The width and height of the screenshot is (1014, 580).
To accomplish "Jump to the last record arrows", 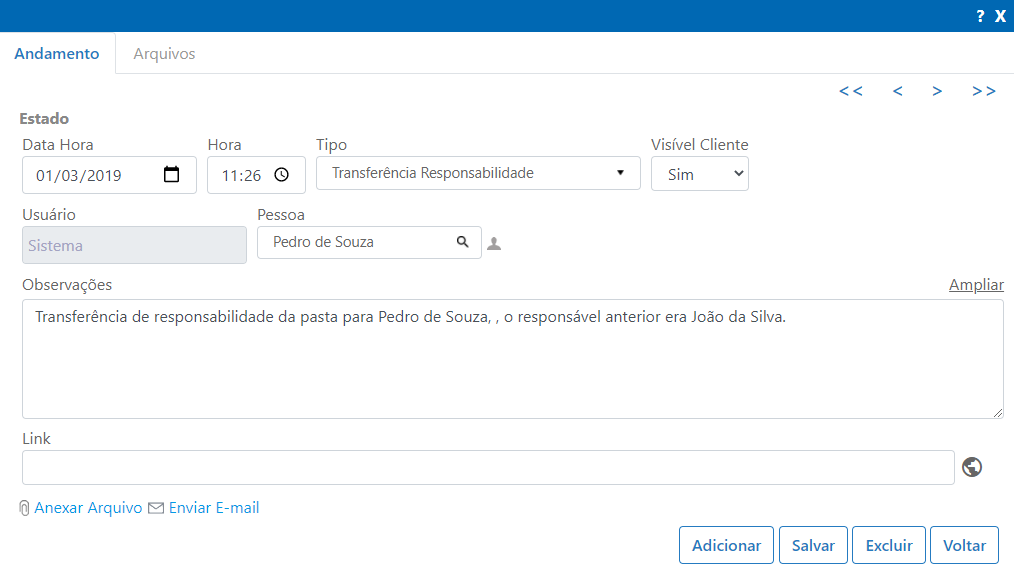I will coord(984,91).
